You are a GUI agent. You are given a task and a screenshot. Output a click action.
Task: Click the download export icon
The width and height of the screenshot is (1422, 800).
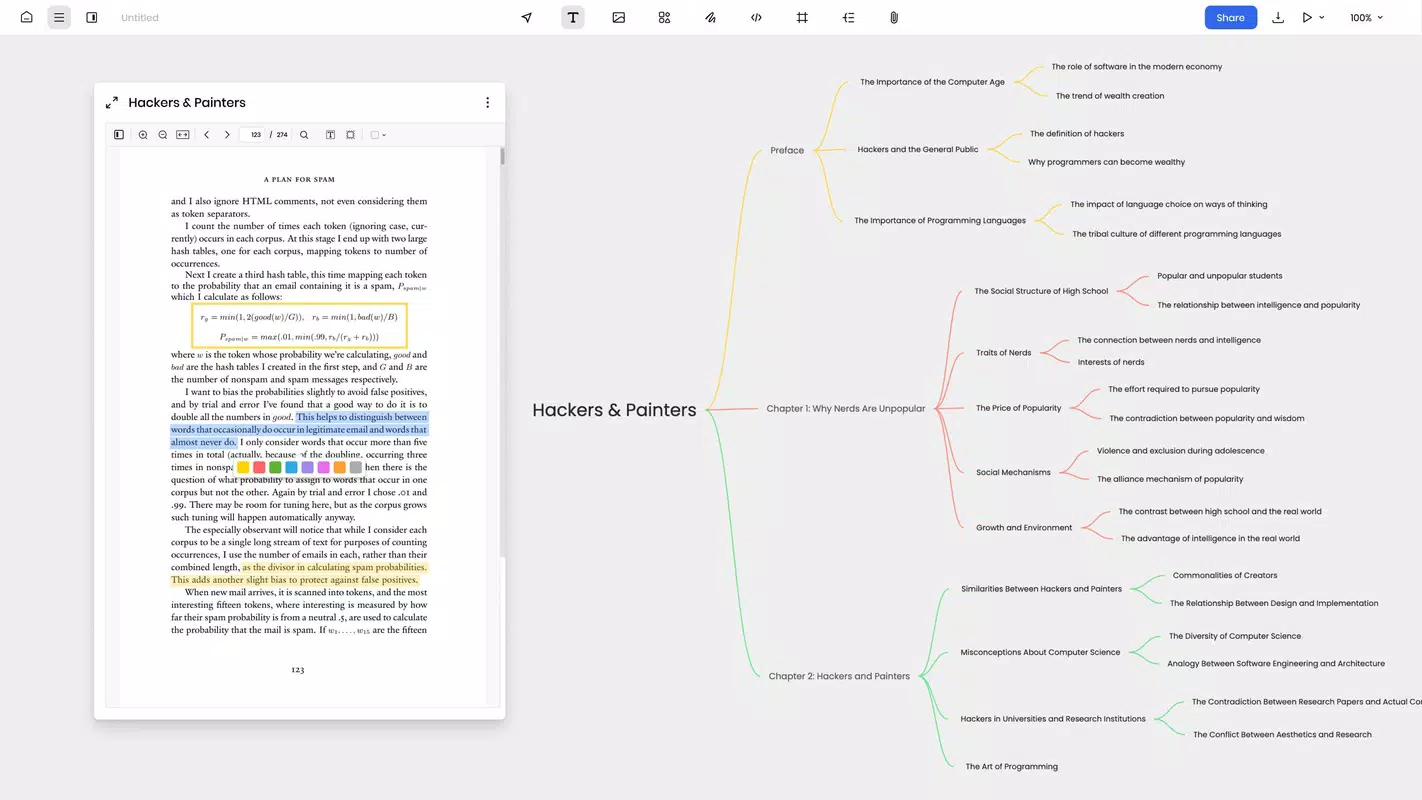point(1278,17)
